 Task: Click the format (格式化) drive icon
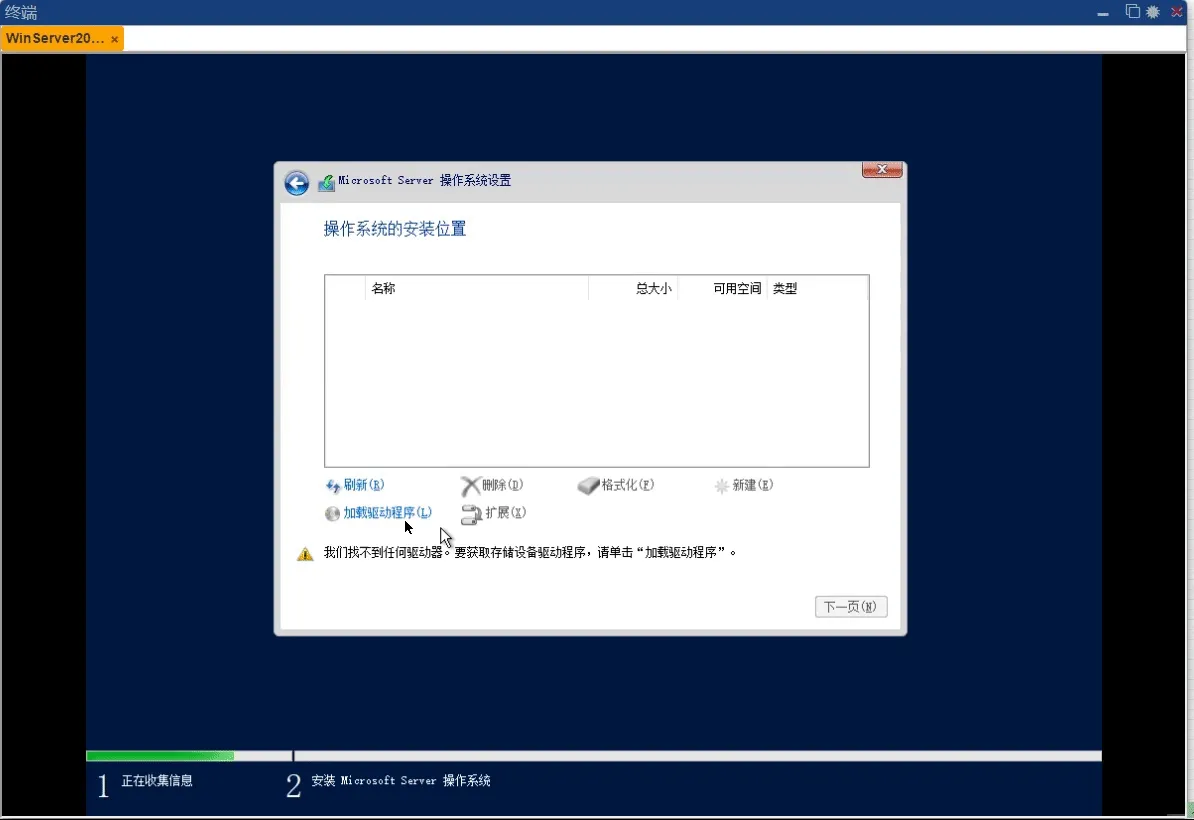588,486
